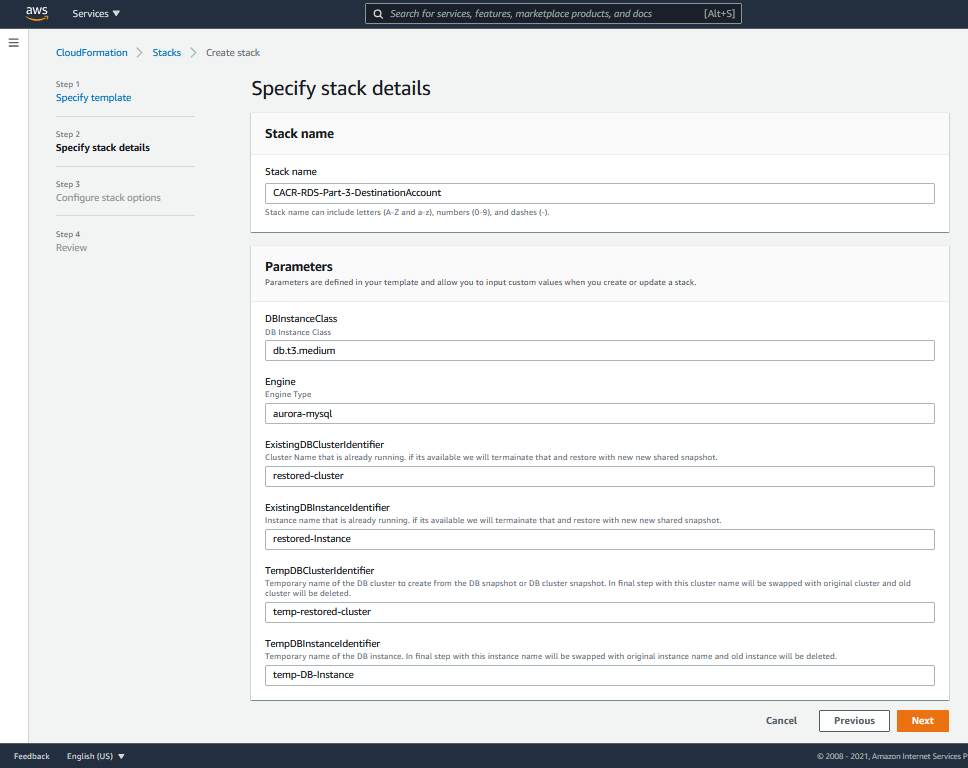The height and width of the screenshot is (768, 968).
Task: Select Step 3 Configure stack options
Action: click(x=110, y=197)
